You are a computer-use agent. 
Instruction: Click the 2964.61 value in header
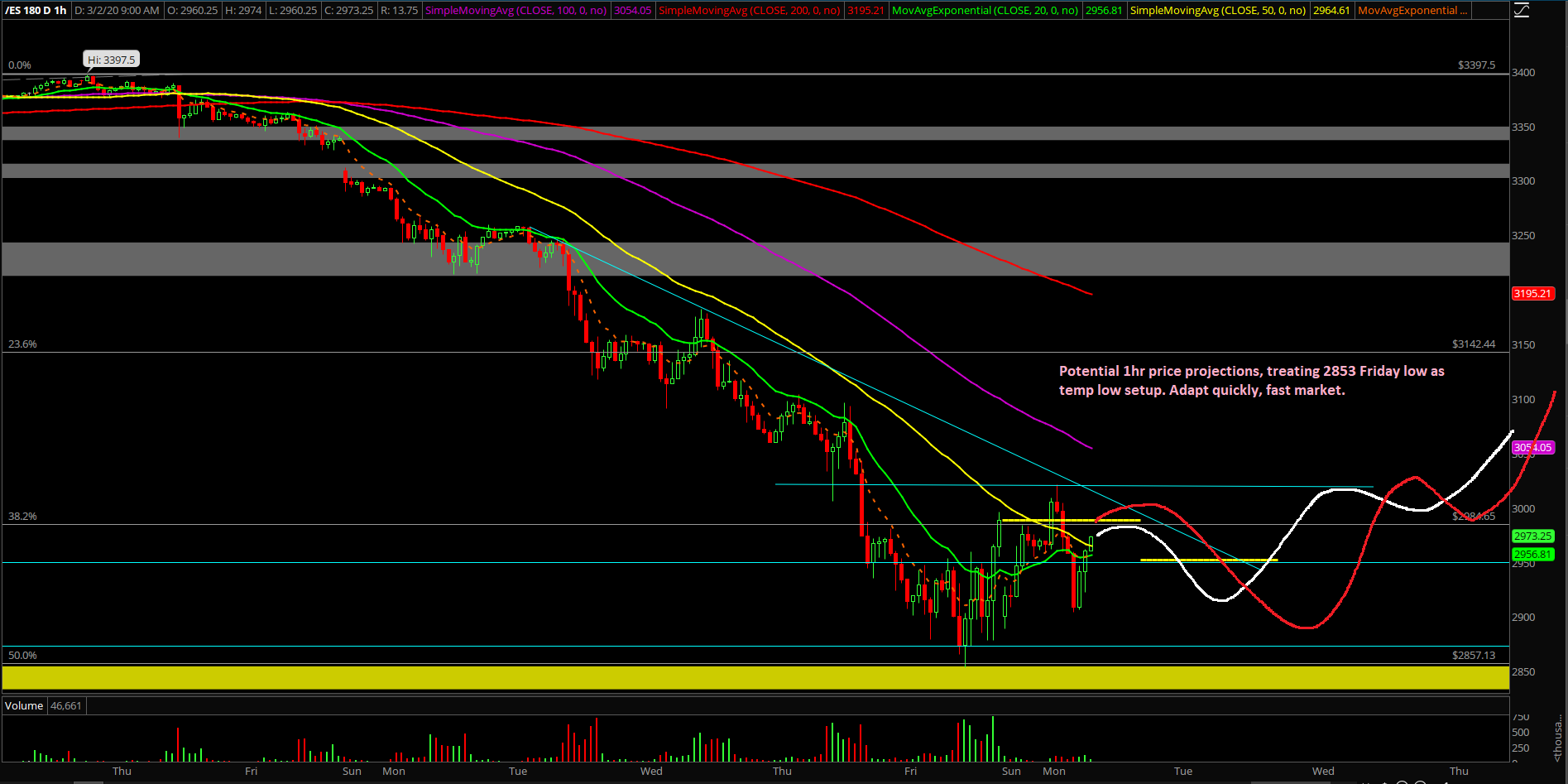1331,11
